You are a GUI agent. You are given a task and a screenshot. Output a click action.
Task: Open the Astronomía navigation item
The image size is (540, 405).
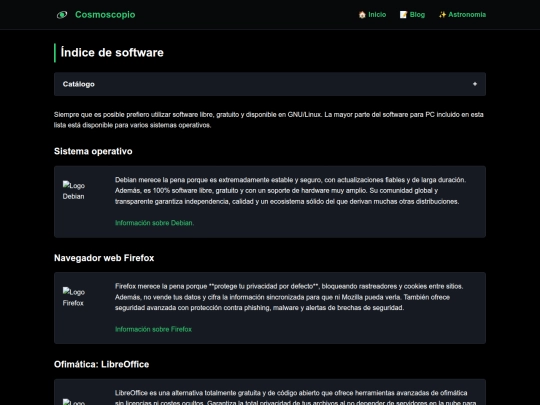(462, 15)
